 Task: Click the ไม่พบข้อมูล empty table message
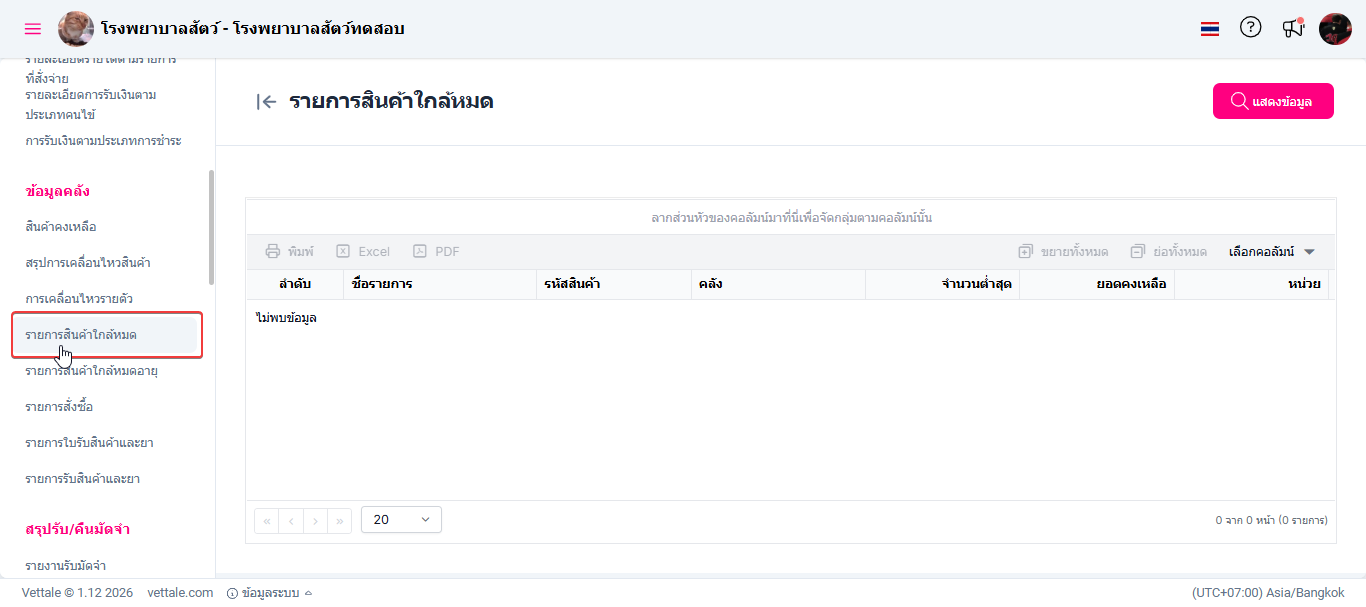click(286, 318)
